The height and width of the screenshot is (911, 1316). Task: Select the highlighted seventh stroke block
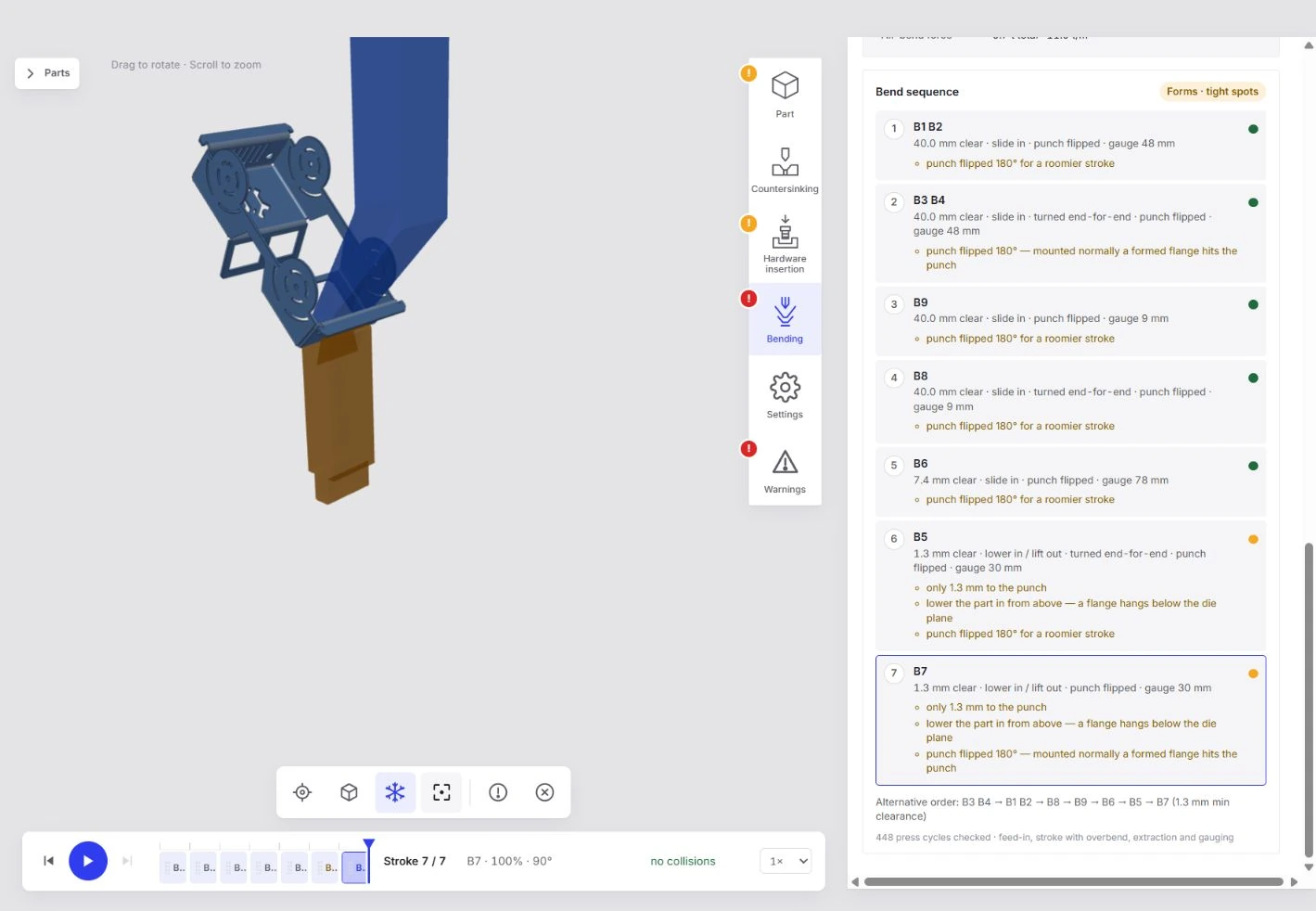(x=355, y=867)
